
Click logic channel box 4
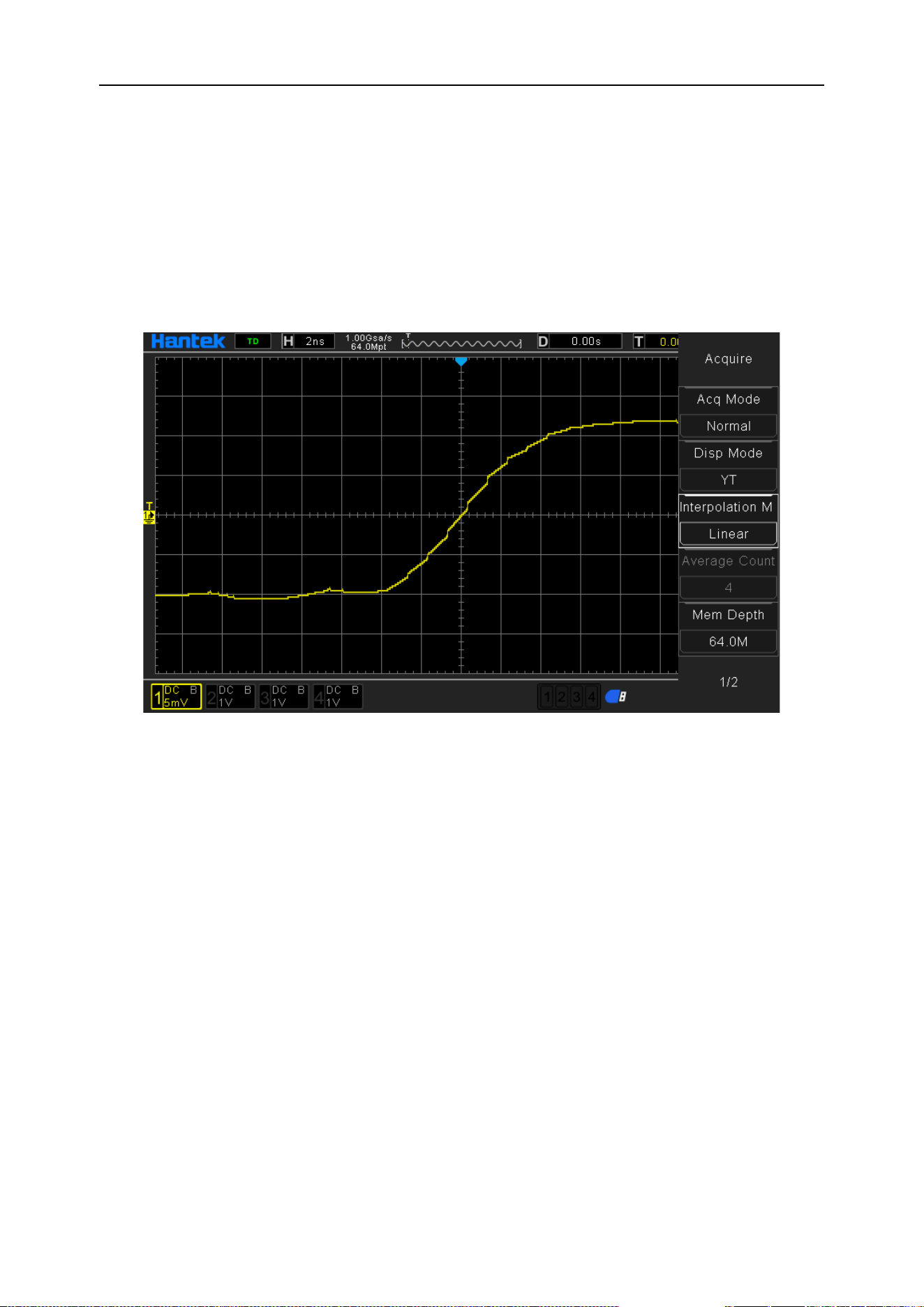click(591, 696)
